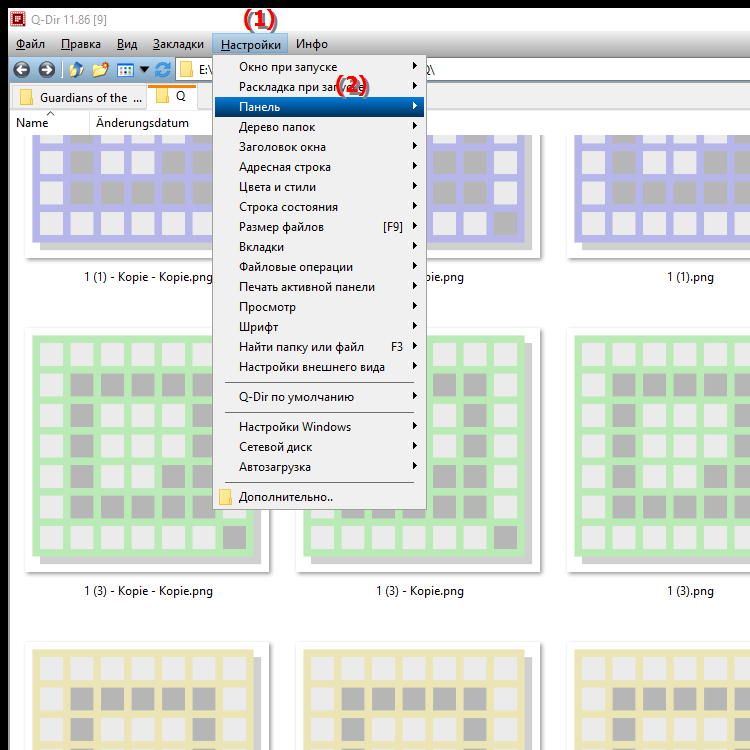Click the Настройки menu

[250, 44]
